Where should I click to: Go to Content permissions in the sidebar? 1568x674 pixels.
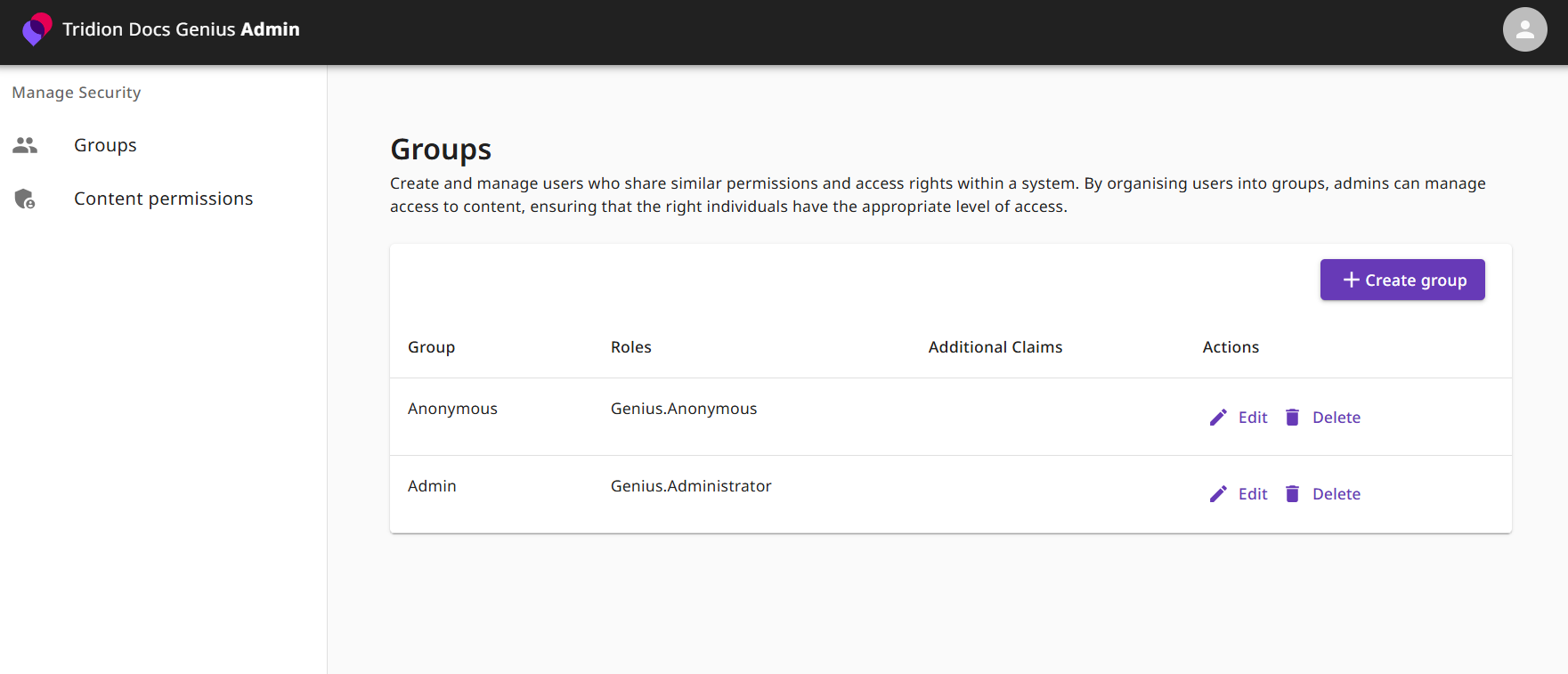(x=163, y=199)
